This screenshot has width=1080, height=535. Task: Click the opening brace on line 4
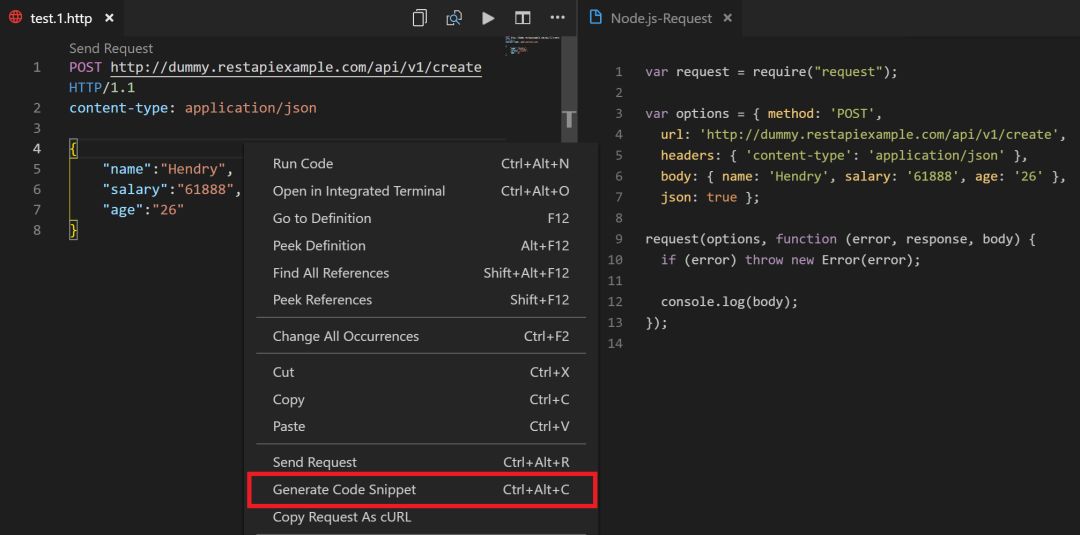[74, 149]
